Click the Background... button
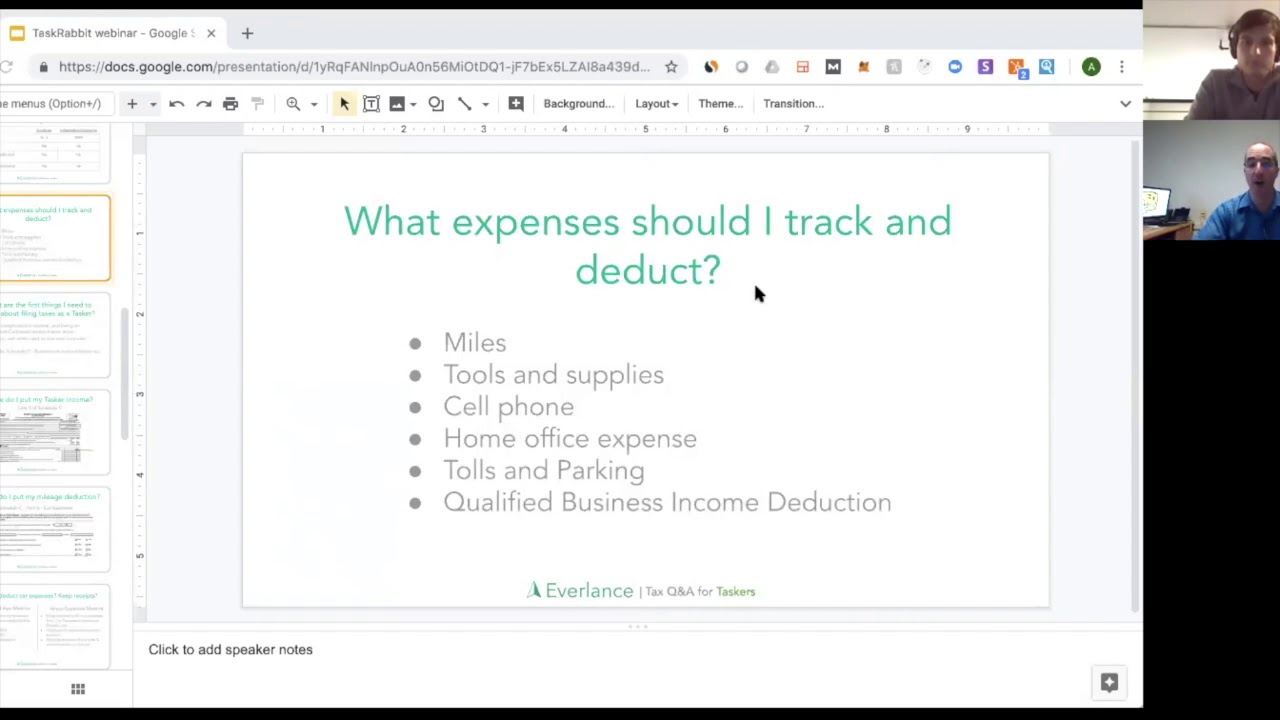Image resolution: width=1280 pixels, height=720 pixels. tap(578, 103)
